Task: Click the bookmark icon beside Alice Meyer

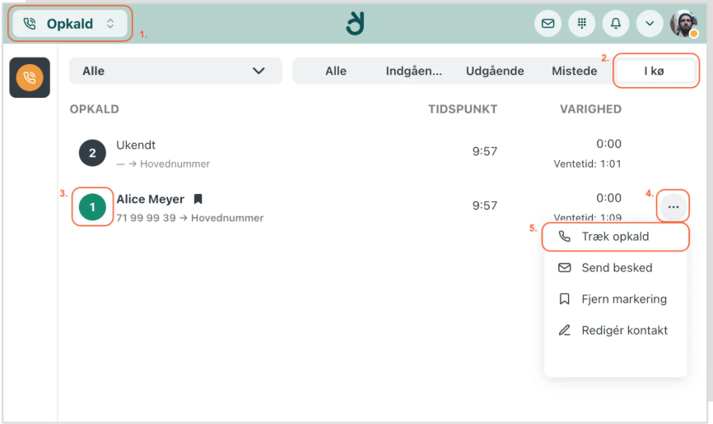Action: click(198, 199)
